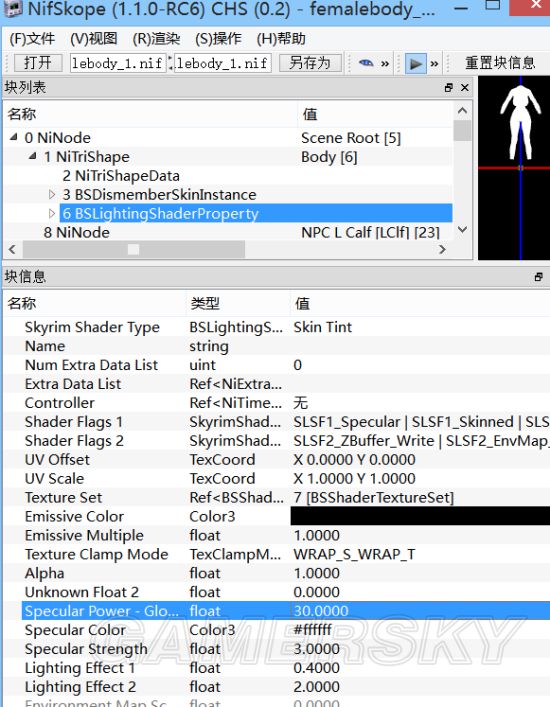
Task: Click the block list horizontal scrollbar thumb
Action: pos(133,249)
